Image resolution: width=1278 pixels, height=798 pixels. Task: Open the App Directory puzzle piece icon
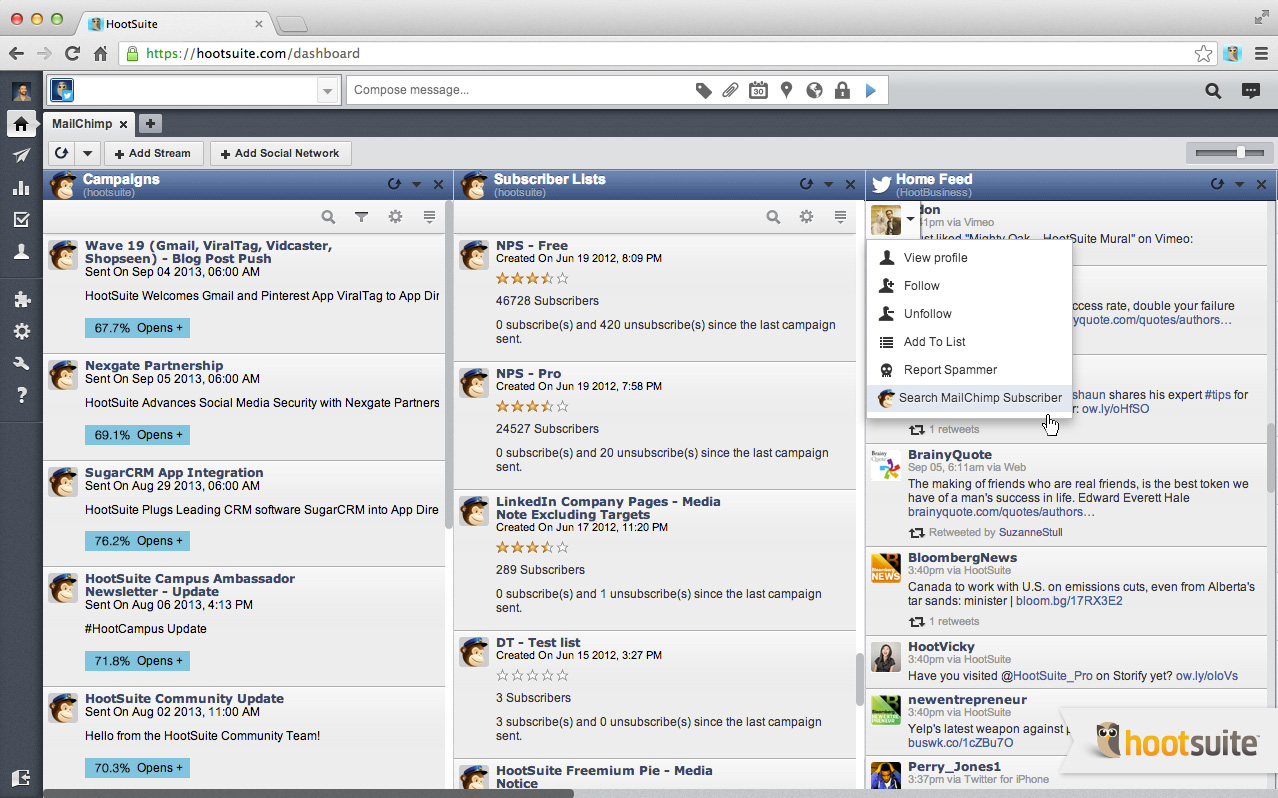tap(21, 300)
